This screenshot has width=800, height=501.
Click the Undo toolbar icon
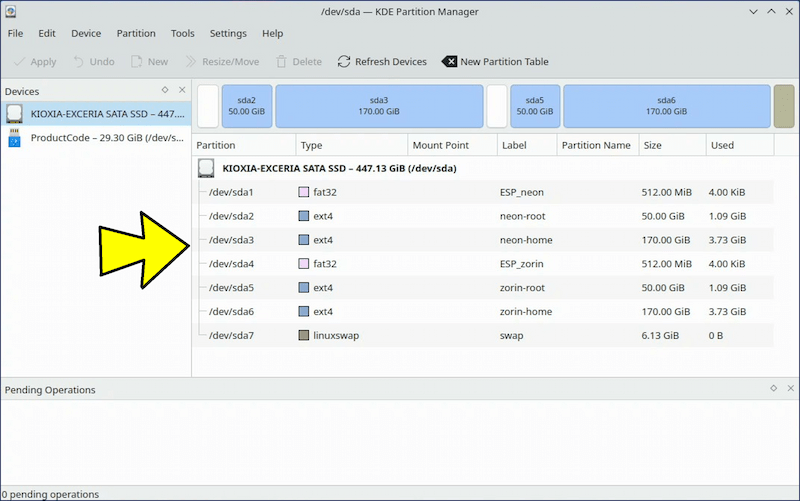[x=78, y=62]
